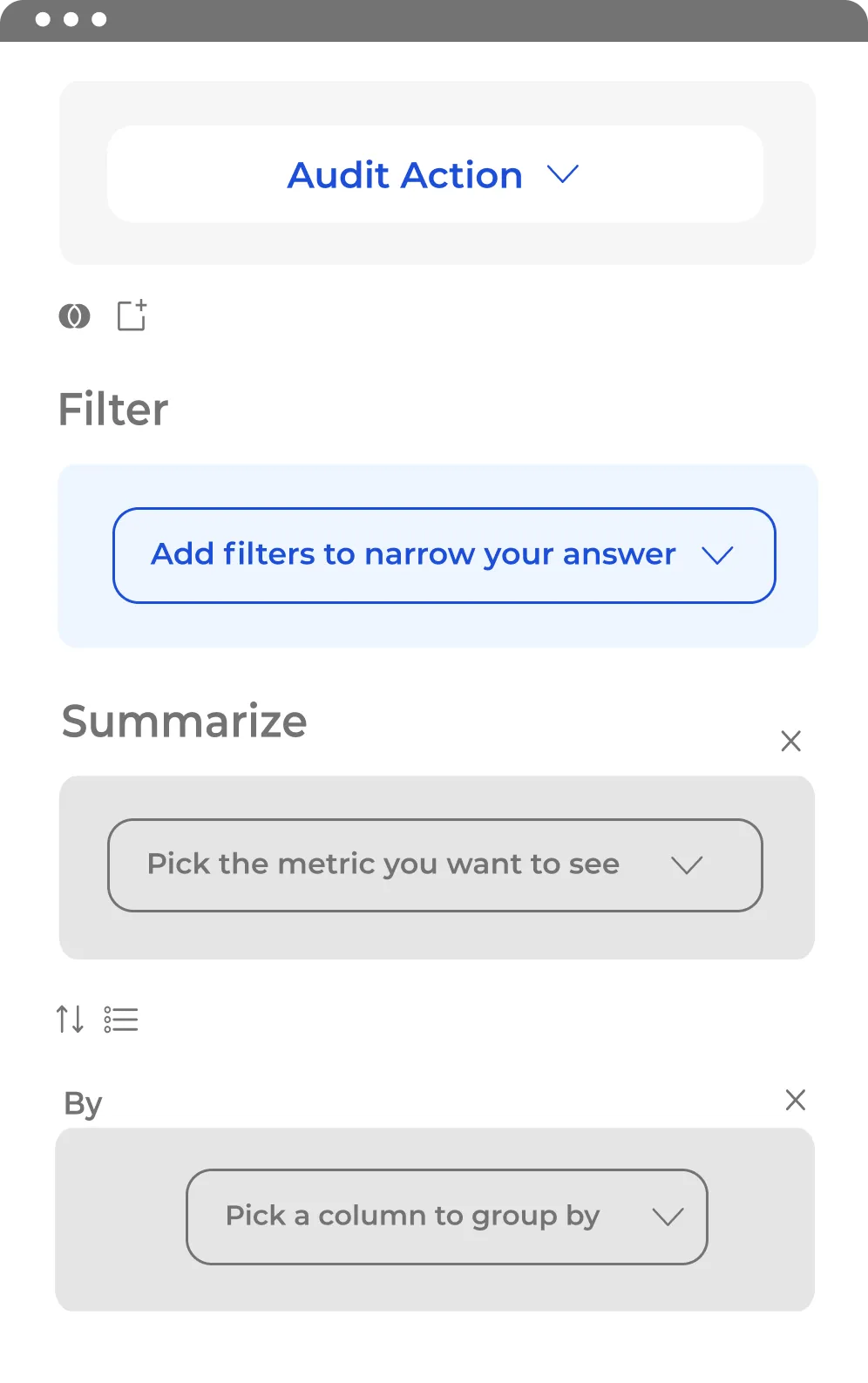Remove the By grouping with its X
The image size is (868, 1383).
[x=795, y=1100]
